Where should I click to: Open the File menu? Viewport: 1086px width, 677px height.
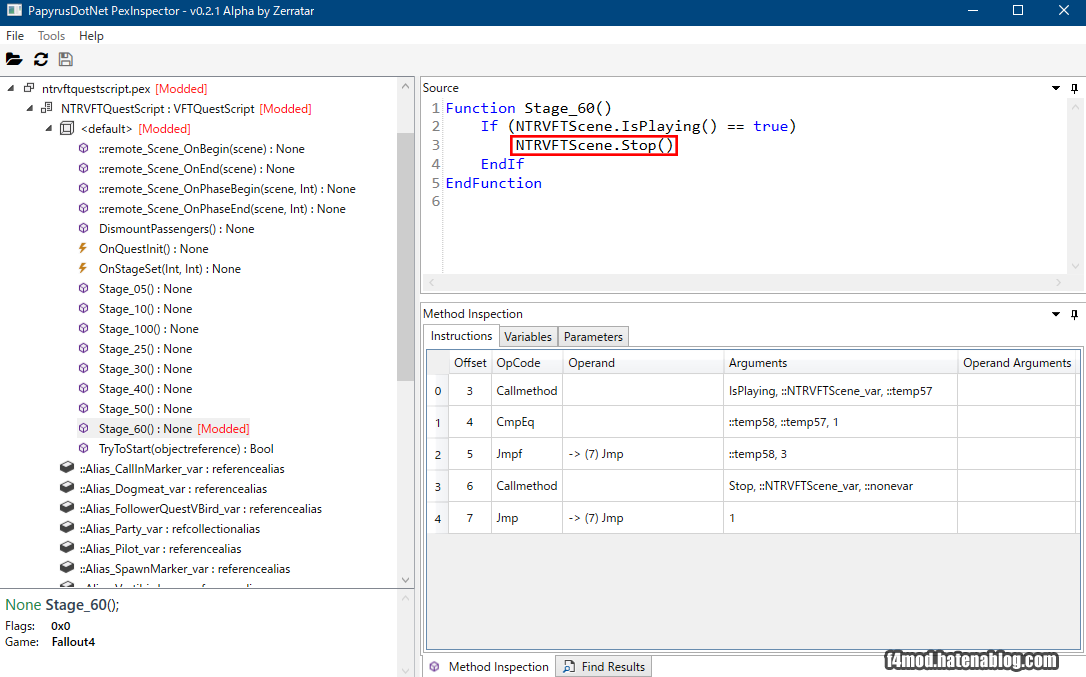point(15,36)
